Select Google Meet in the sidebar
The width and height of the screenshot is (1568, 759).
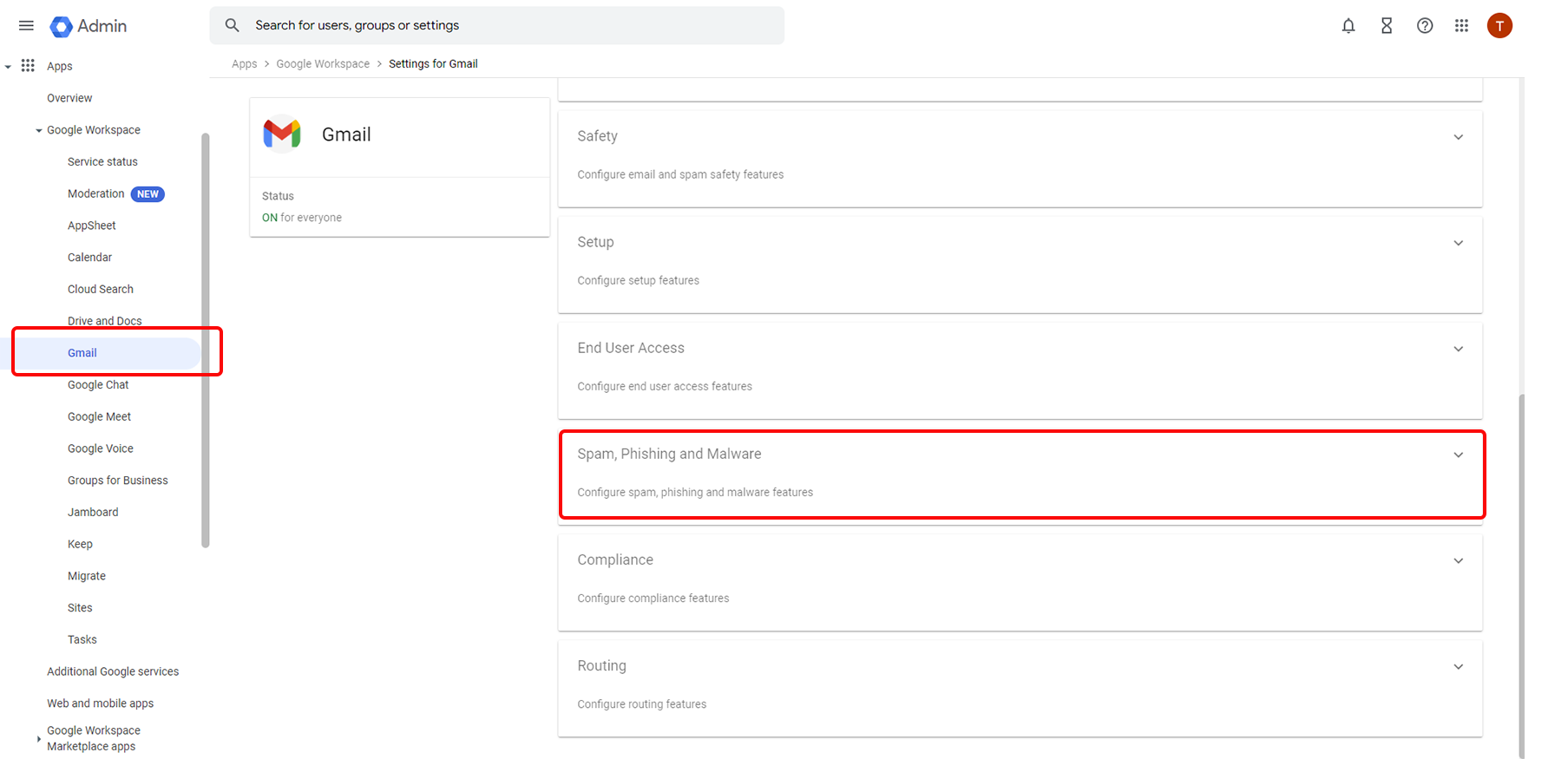99,417
